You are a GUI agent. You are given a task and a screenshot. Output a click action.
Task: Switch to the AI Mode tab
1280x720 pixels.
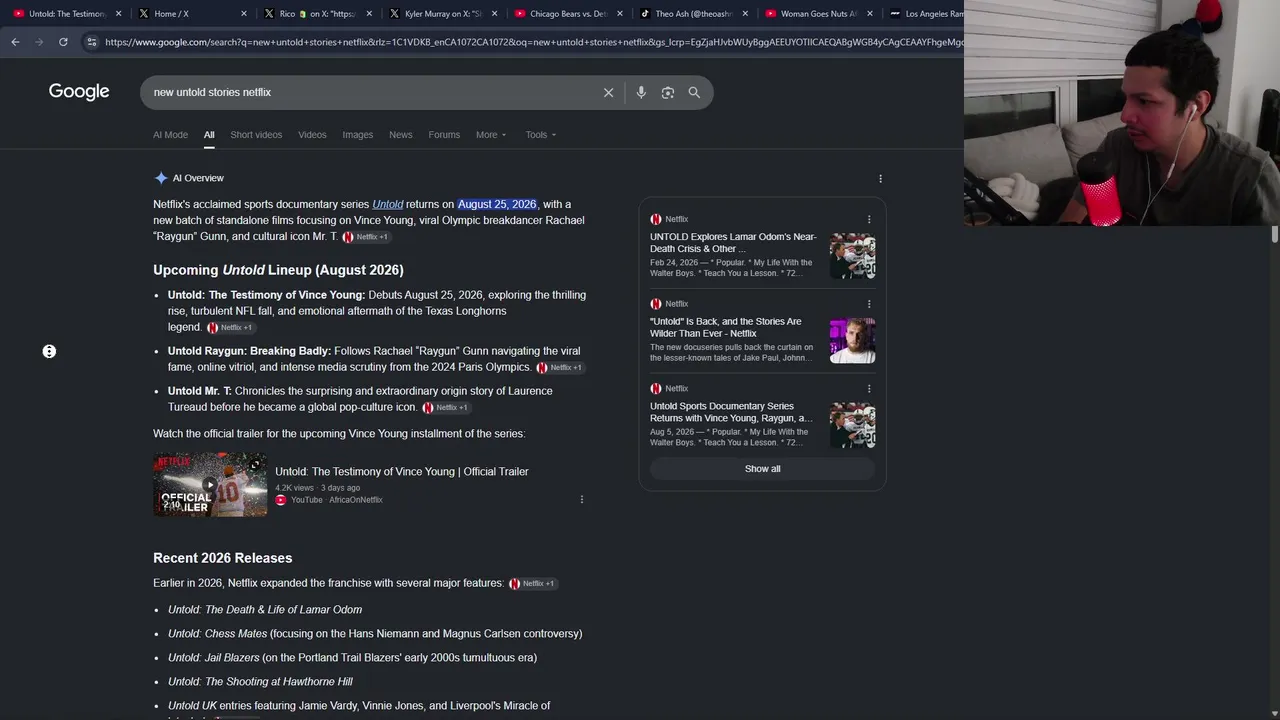tap(170, 135)
